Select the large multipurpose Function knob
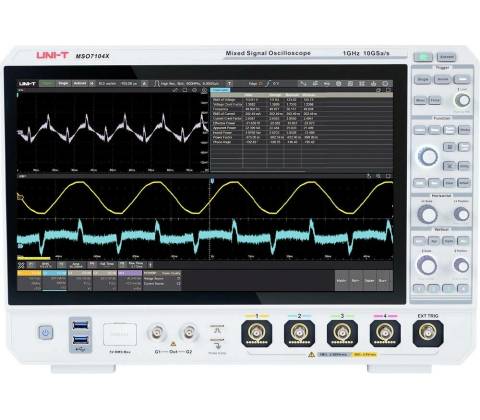 click(x=428, y=157)
